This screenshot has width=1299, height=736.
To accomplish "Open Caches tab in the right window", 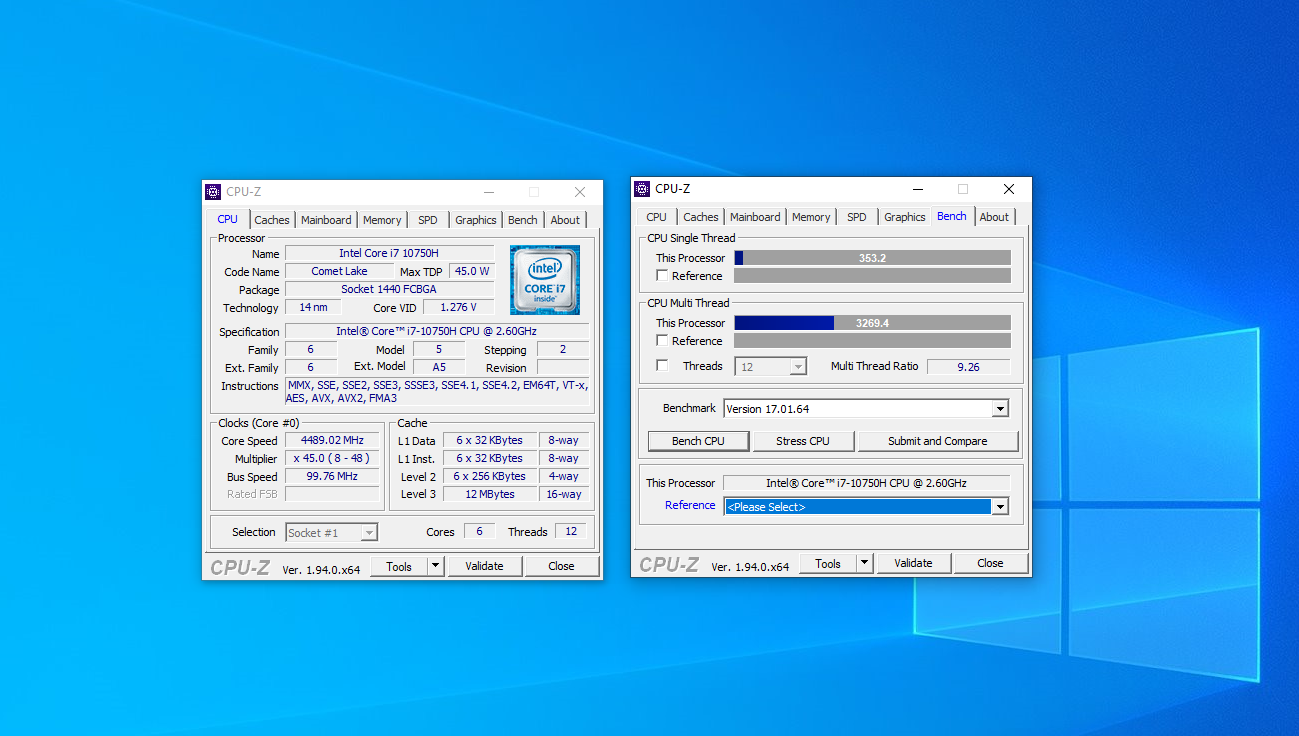I will (701, 217).
